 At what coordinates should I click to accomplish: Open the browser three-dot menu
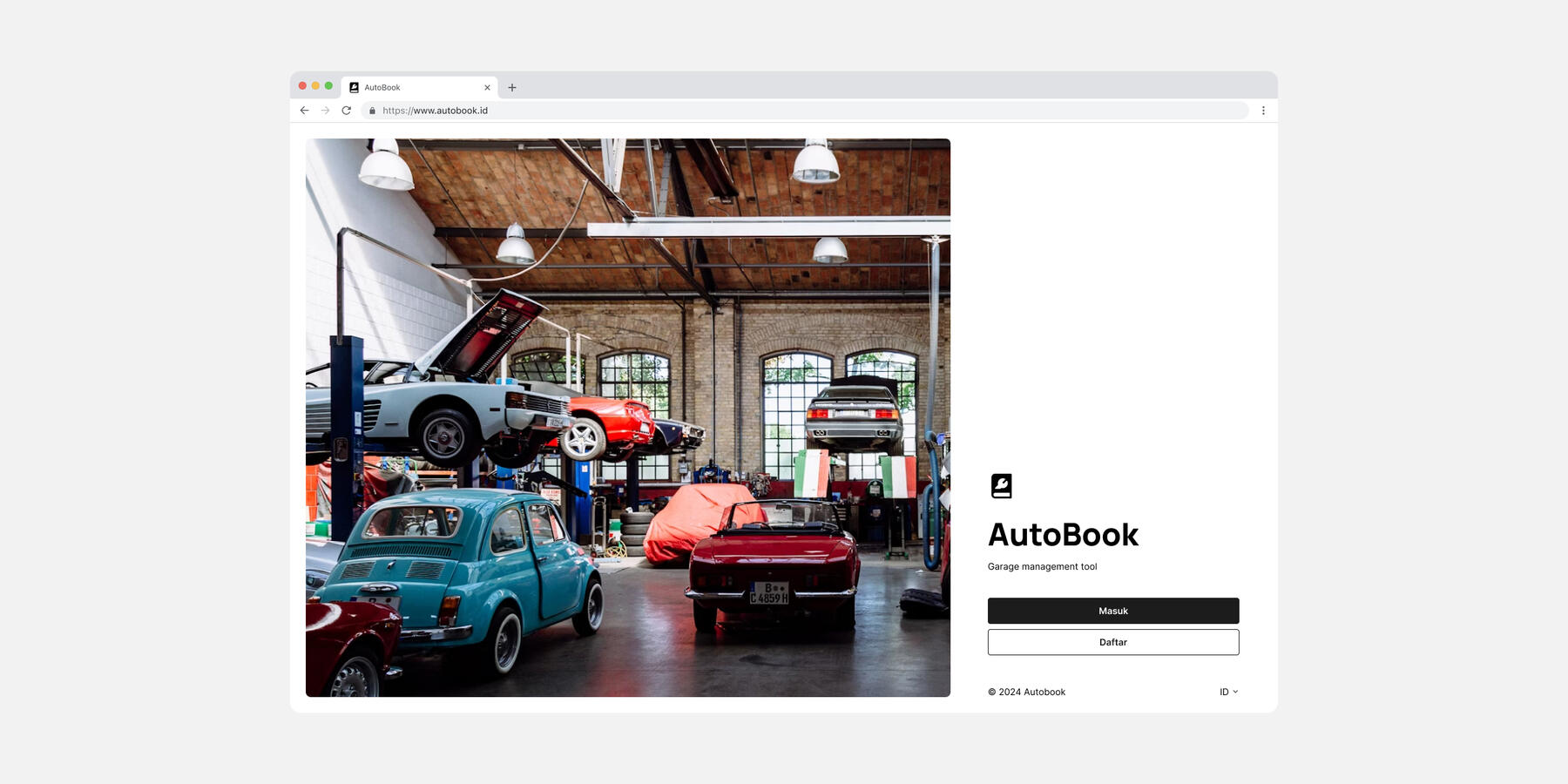[x=1263, y=111]
